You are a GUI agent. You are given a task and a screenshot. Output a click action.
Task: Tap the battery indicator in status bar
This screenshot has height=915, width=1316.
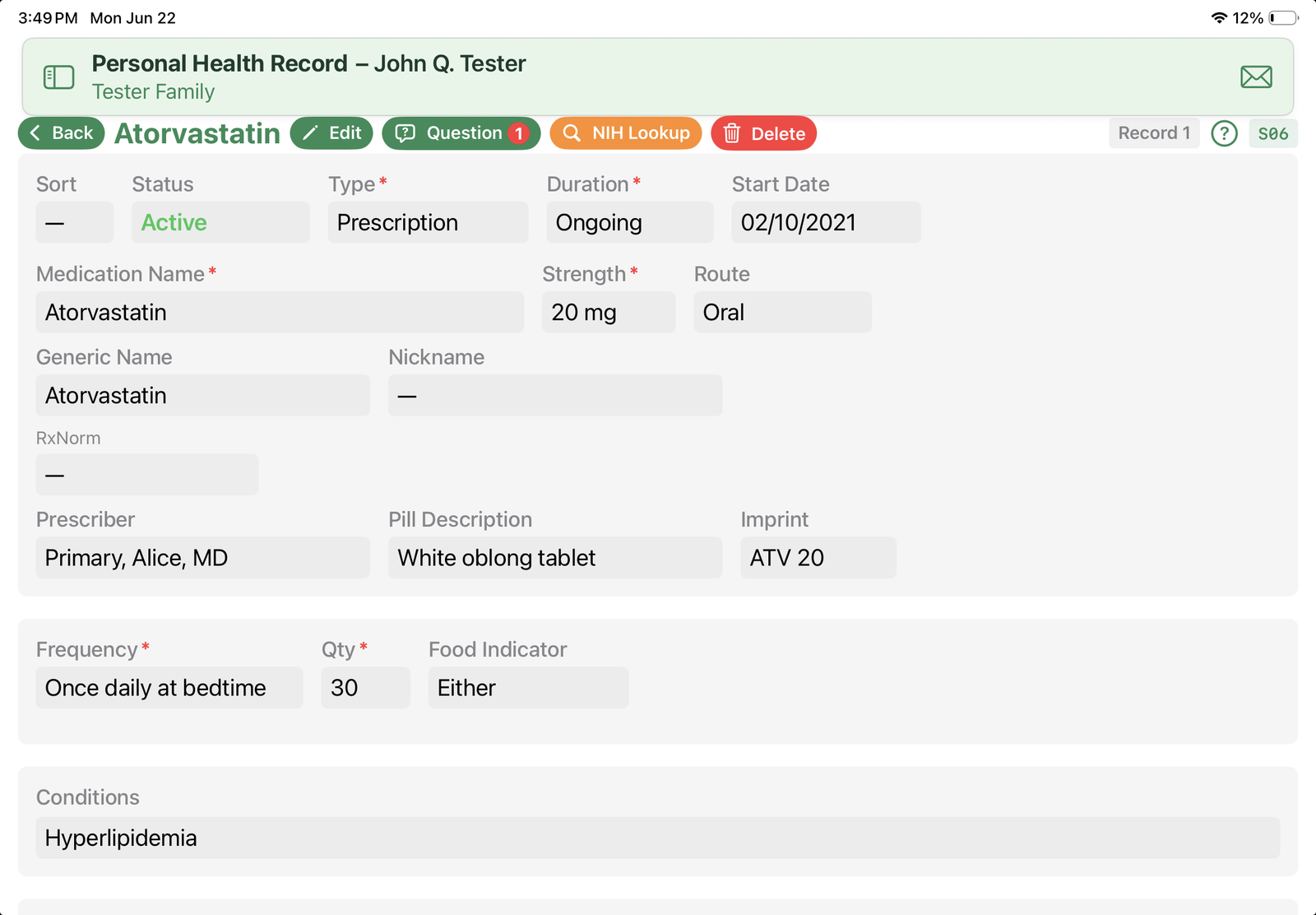pyautogui.click(x=1283, y=18)
